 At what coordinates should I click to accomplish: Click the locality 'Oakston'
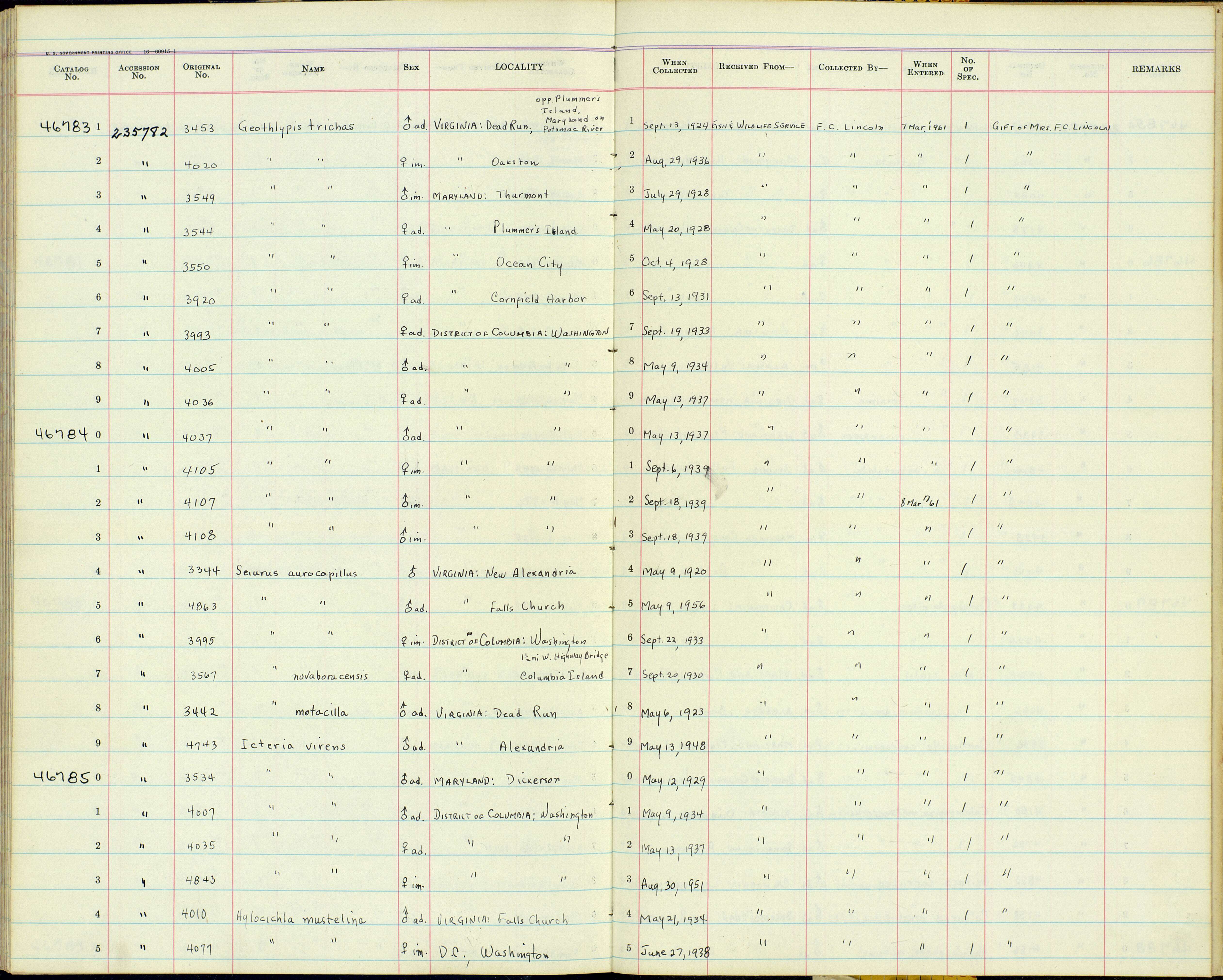[515, 162]
